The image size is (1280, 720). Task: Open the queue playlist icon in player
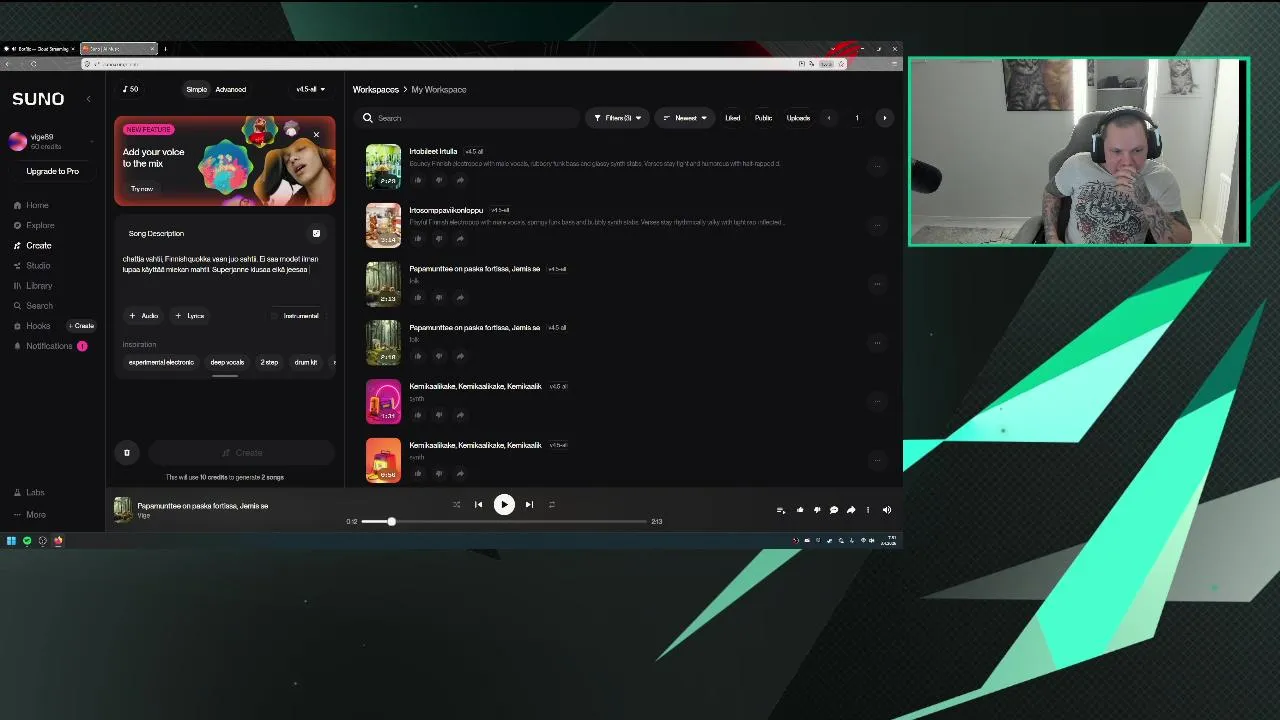coord(781,510)
